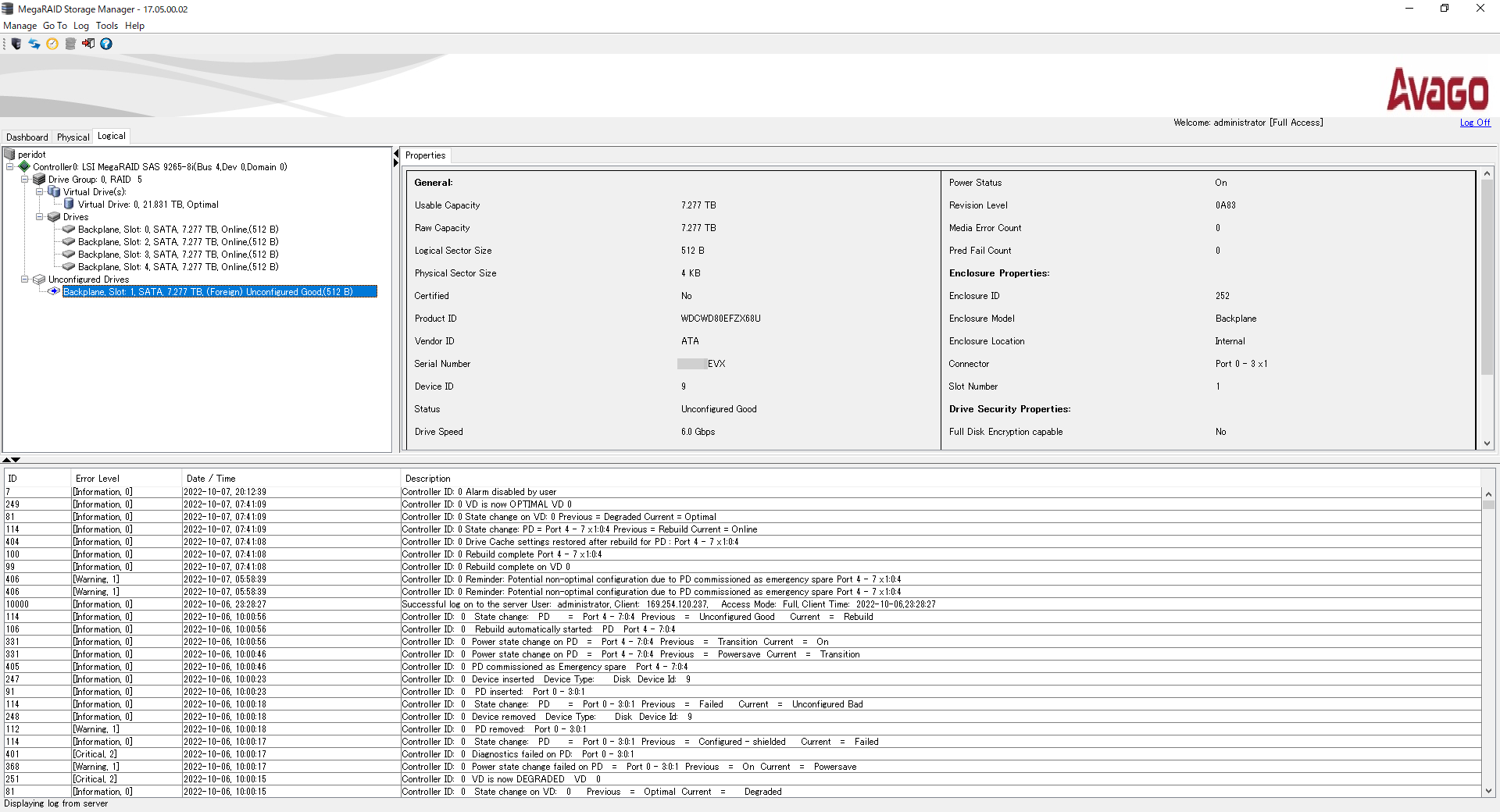Open the Go To menu
Viewport: 1500px width, 812px height.
coord(55,26)
